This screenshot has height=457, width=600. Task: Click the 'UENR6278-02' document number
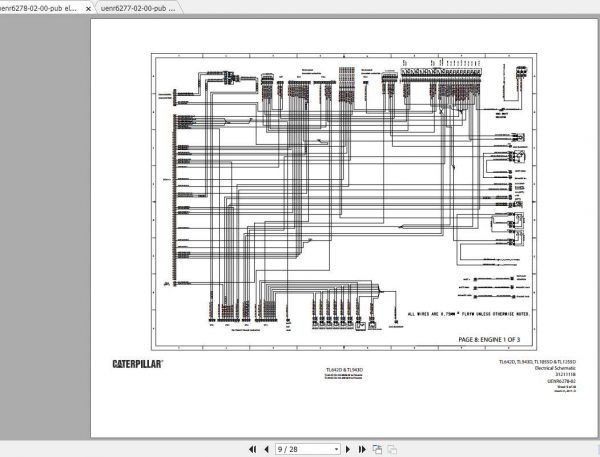(561, 381)
